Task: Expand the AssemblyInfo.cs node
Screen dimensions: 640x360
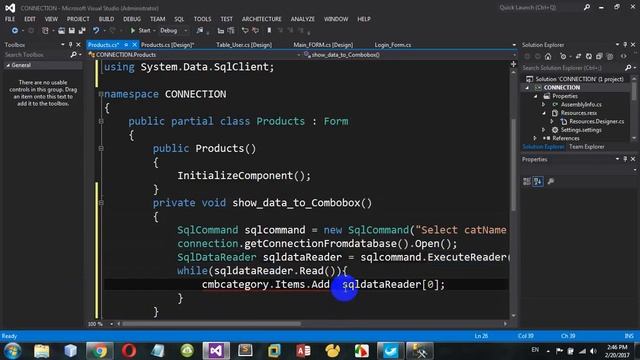Action: coord(543,104)
